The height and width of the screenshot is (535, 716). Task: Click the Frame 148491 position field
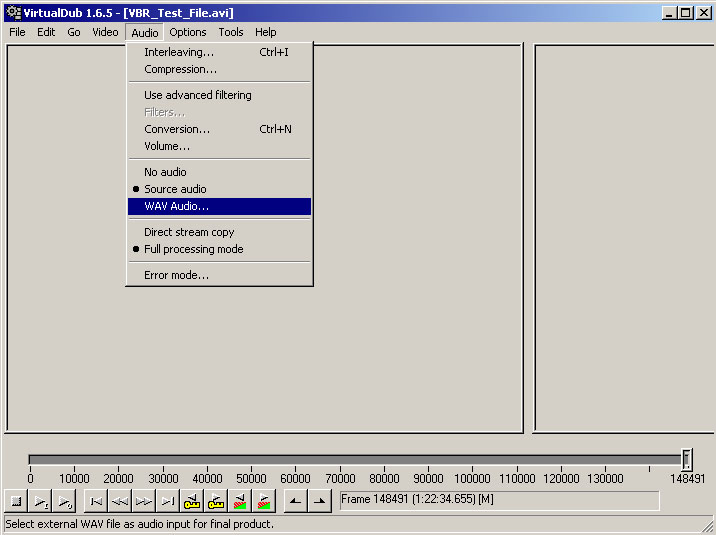pos(500,500)
